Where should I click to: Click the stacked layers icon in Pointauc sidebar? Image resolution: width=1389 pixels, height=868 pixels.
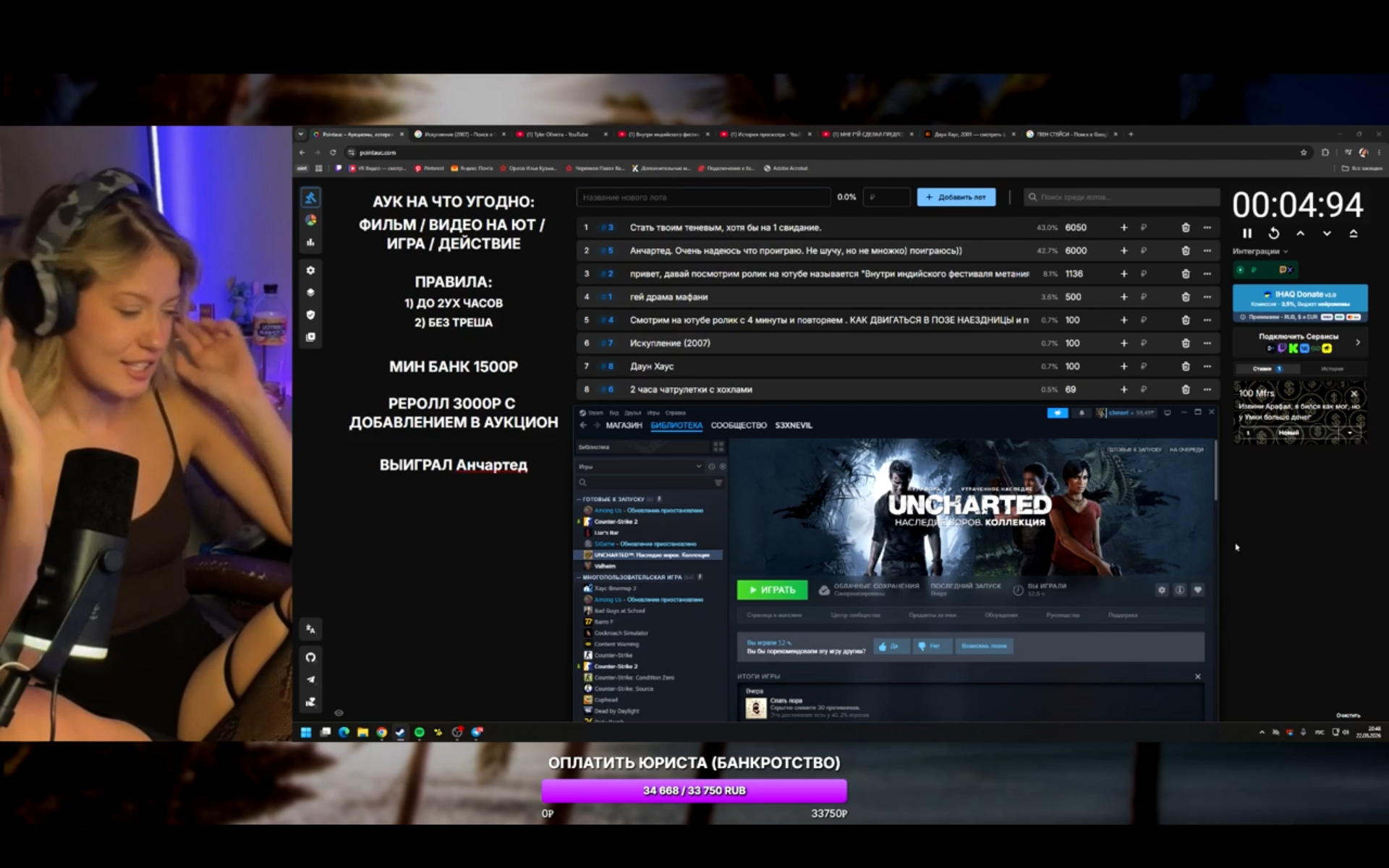(310, 292)
